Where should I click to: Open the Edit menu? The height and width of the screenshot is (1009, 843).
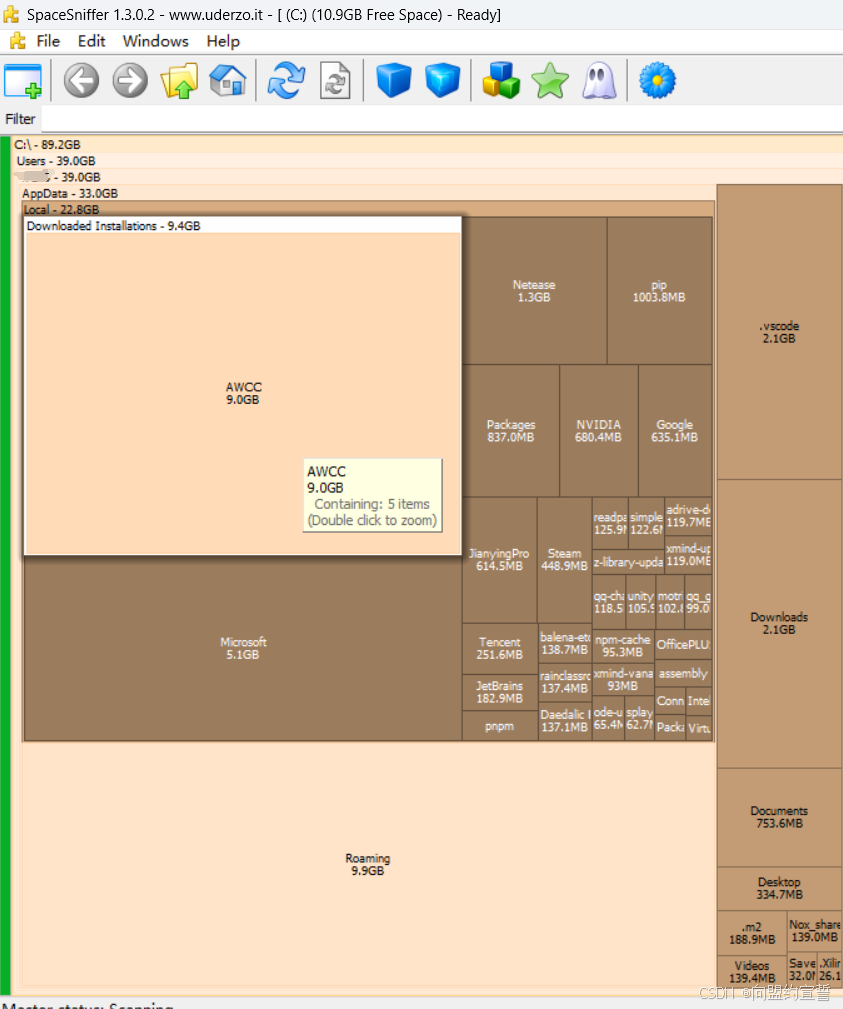point(91,41)
